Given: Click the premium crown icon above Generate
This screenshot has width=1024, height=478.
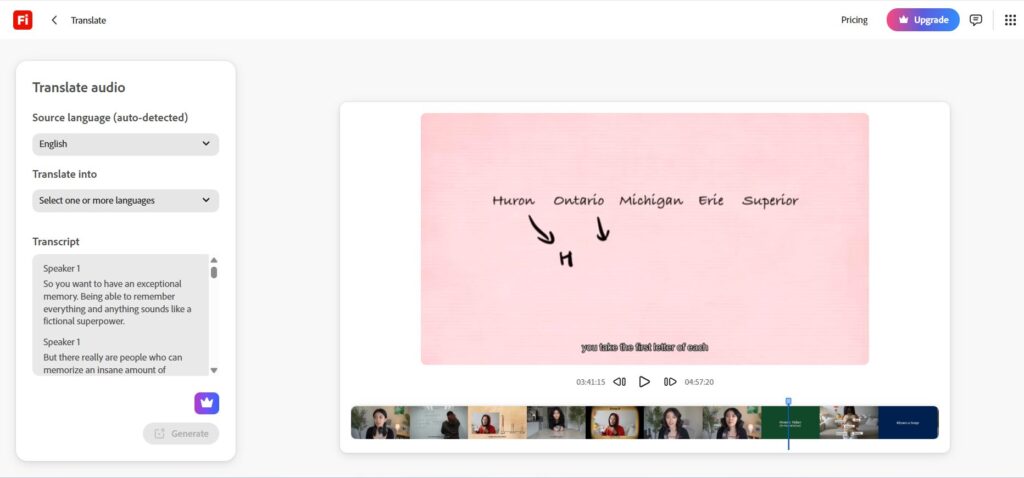Looking at the screenshot, I should (x=206, y=404).
